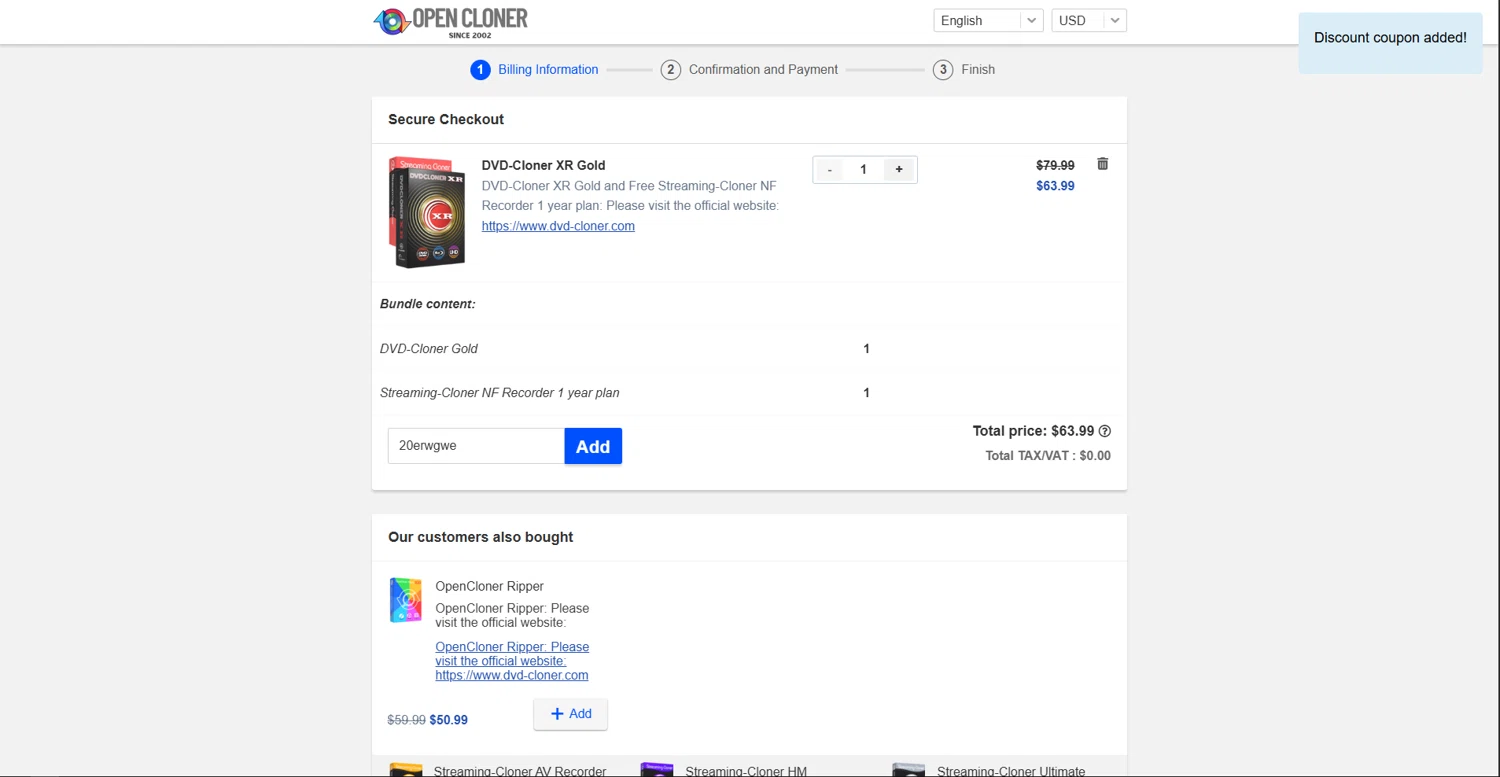Click the DVD-Cloner XR Gold title

[x=543, y=165]
